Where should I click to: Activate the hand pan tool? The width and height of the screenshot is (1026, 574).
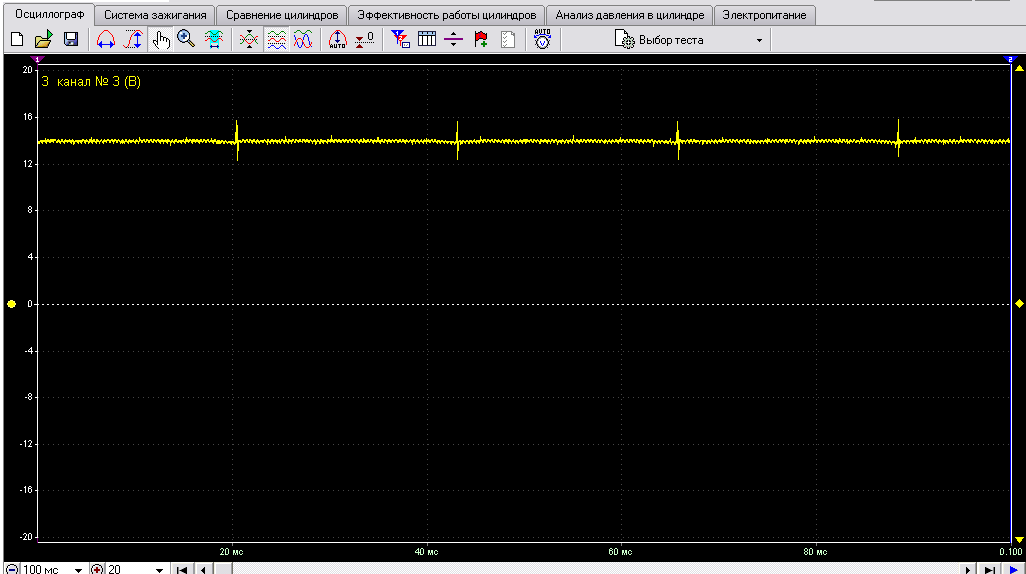pyautogui.click(x=160, y=40)
